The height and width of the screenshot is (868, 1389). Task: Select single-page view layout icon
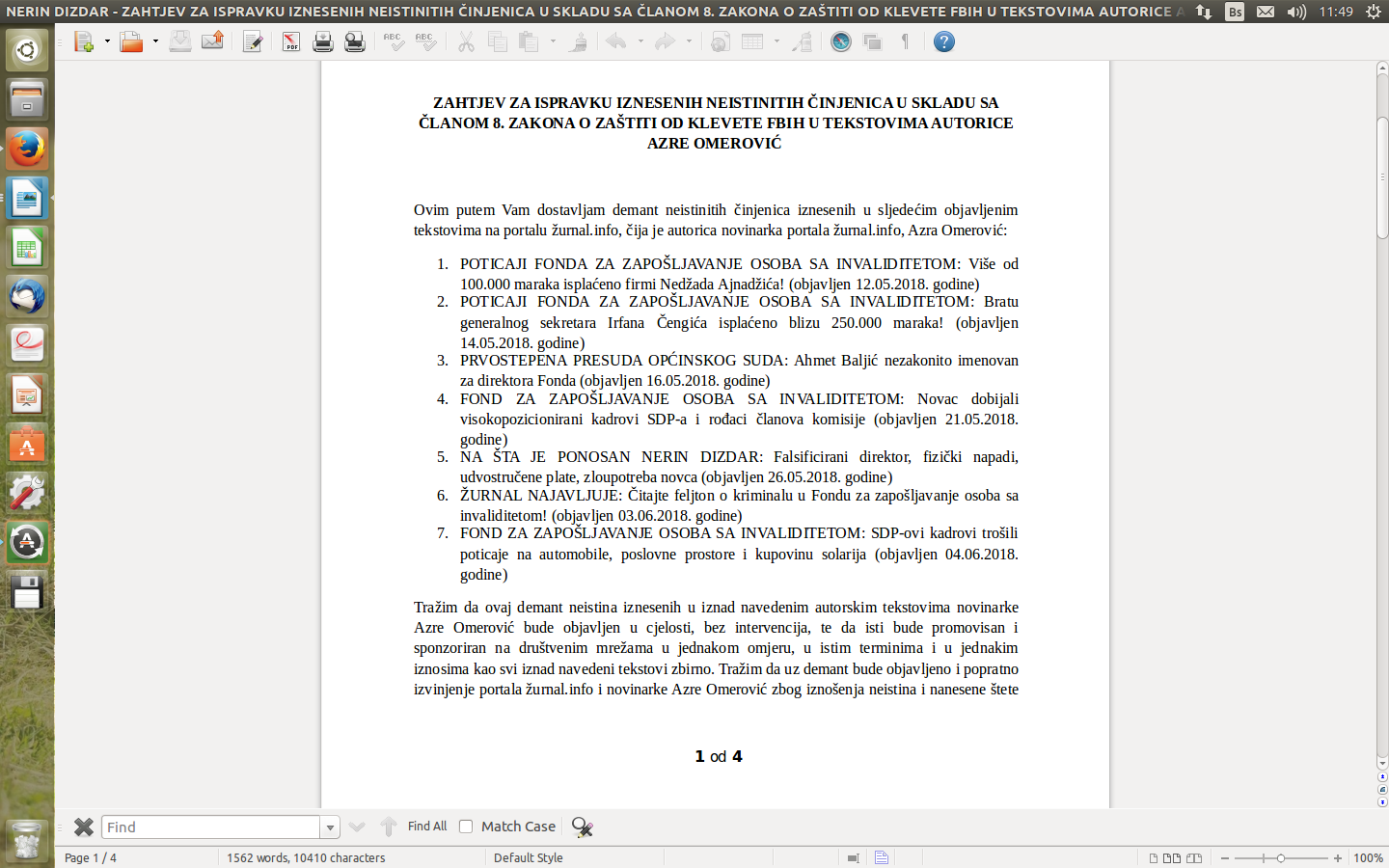tap(1154, 857)
